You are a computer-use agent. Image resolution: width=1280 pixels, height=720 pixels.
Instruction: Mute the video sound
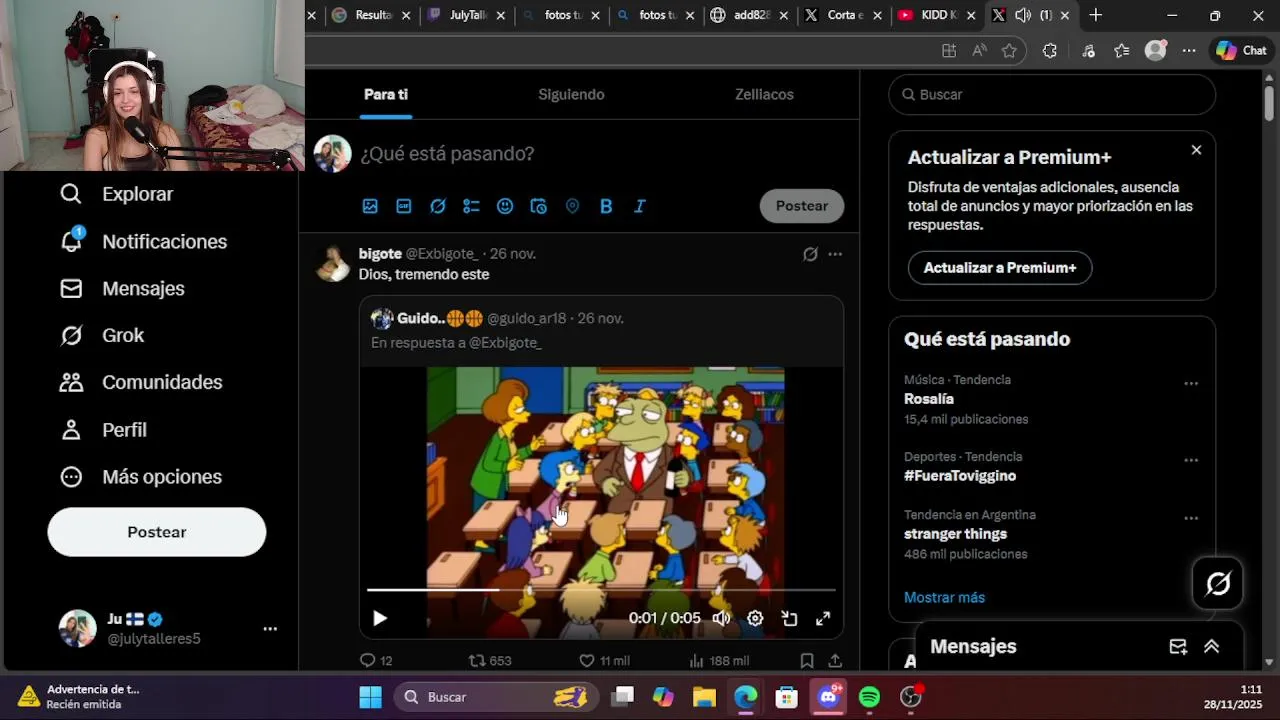pos(721,618)
